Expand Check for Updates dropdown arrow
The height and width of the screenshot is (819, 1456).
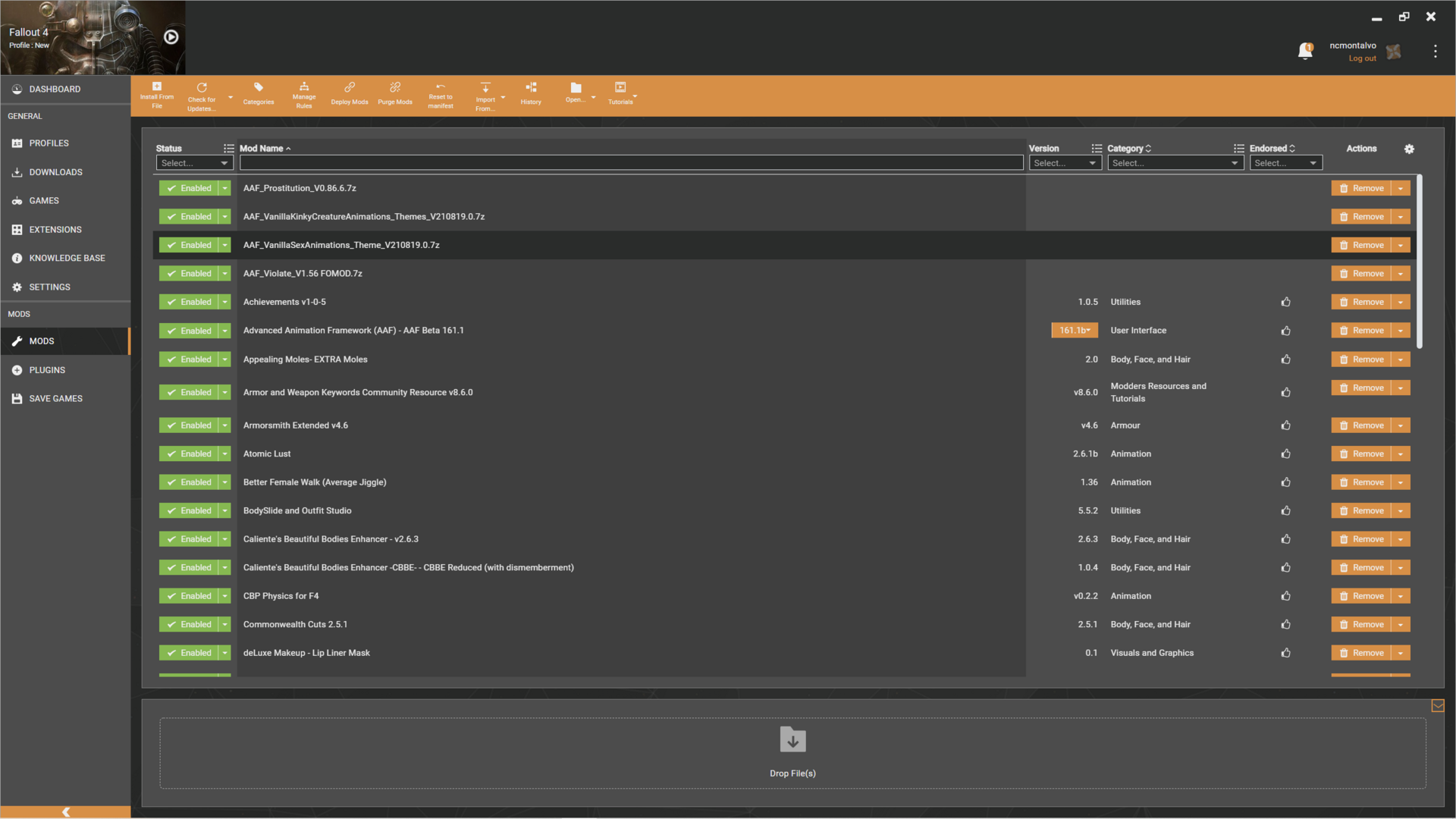click(x=231, y=97)
